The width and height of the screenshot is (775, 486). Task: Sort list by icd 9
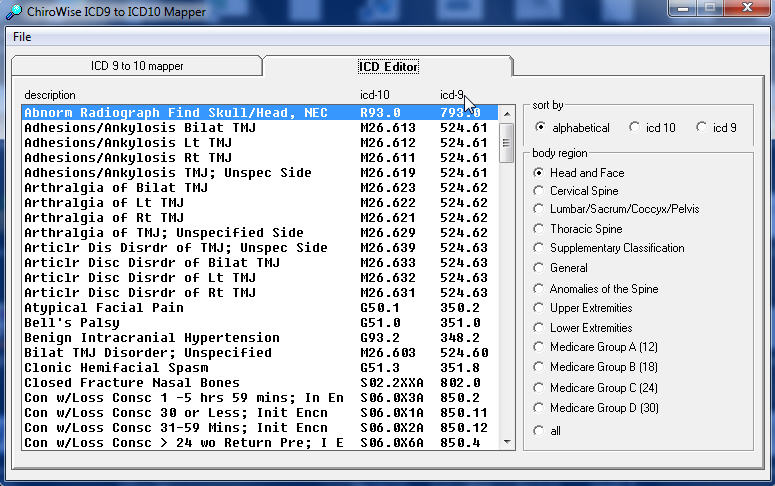pos(716,128)
